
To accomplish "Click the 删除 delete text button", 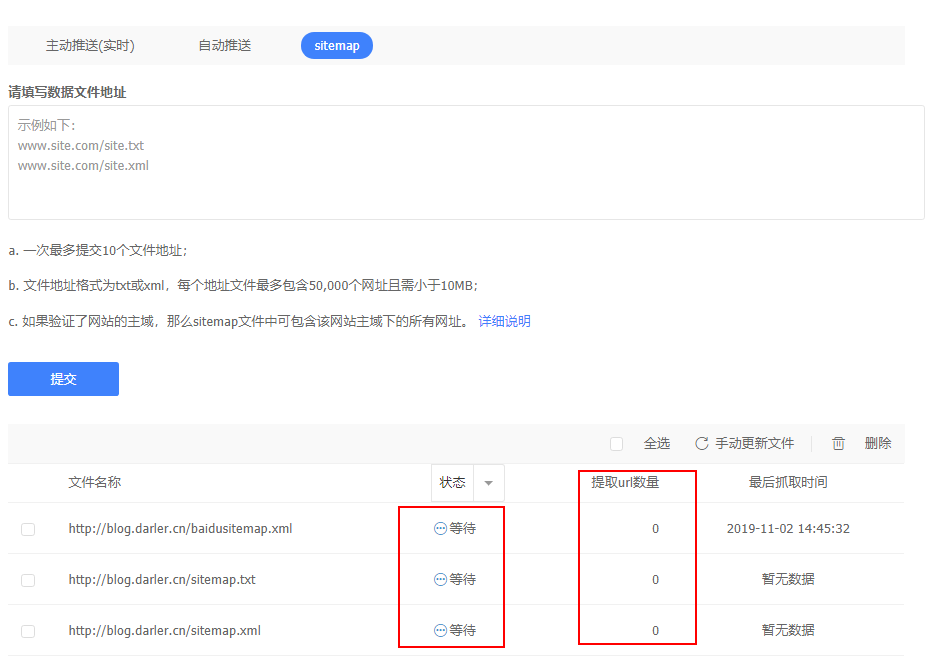I will click(x=878, y=443).
